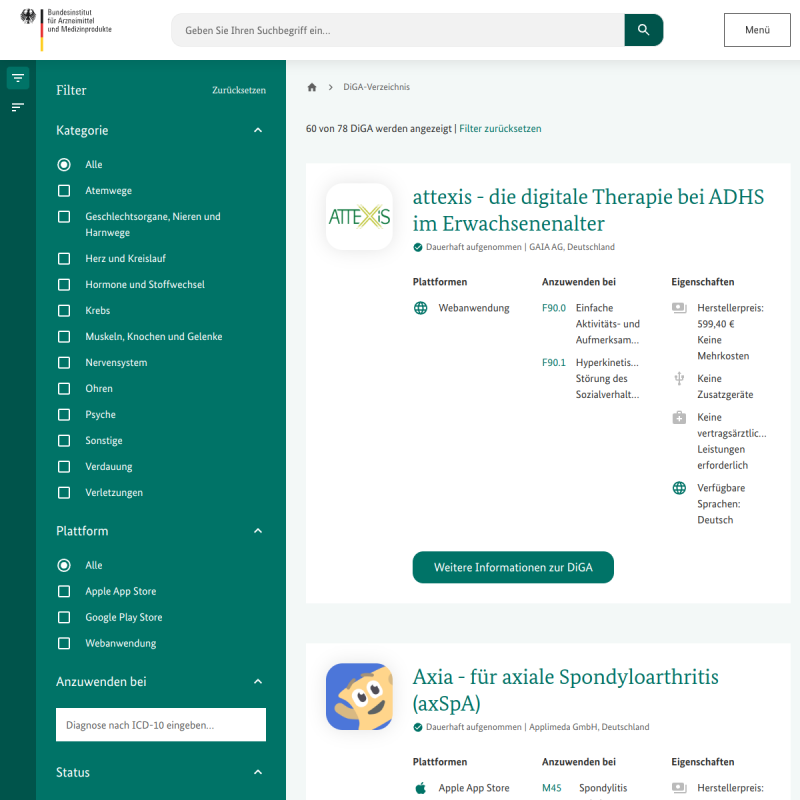Check the Webanwendung platform filter
Viewport: 800px width, 800px height.
[64, 643]
